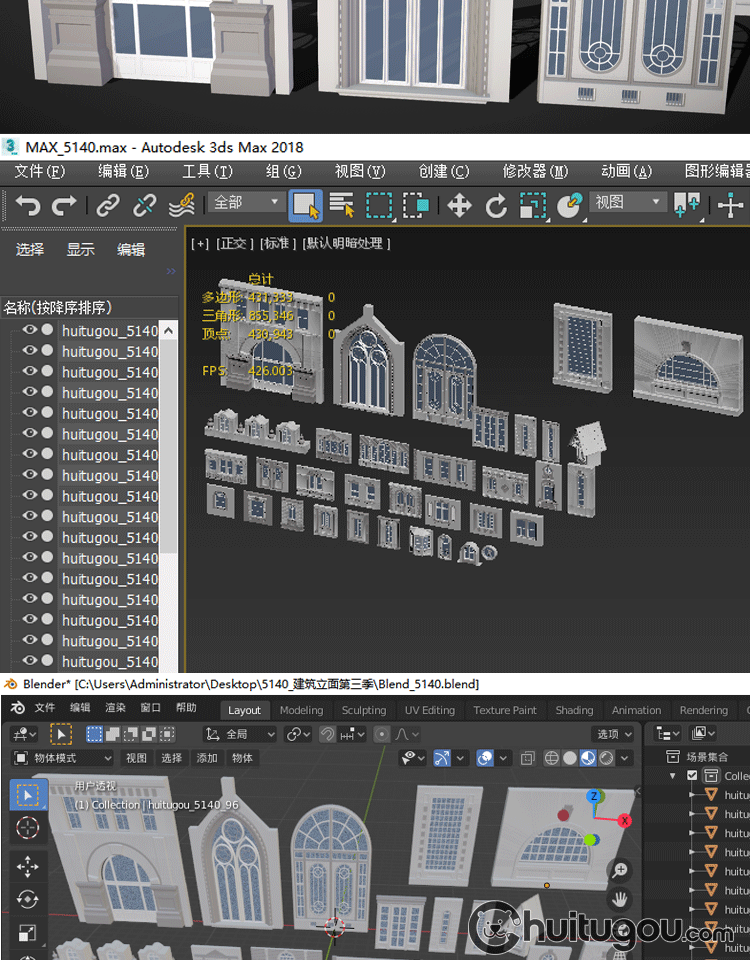The image size is (750, 960).
Task: Toggle the Collection checkbox in outliner
Action: (692, 775)
